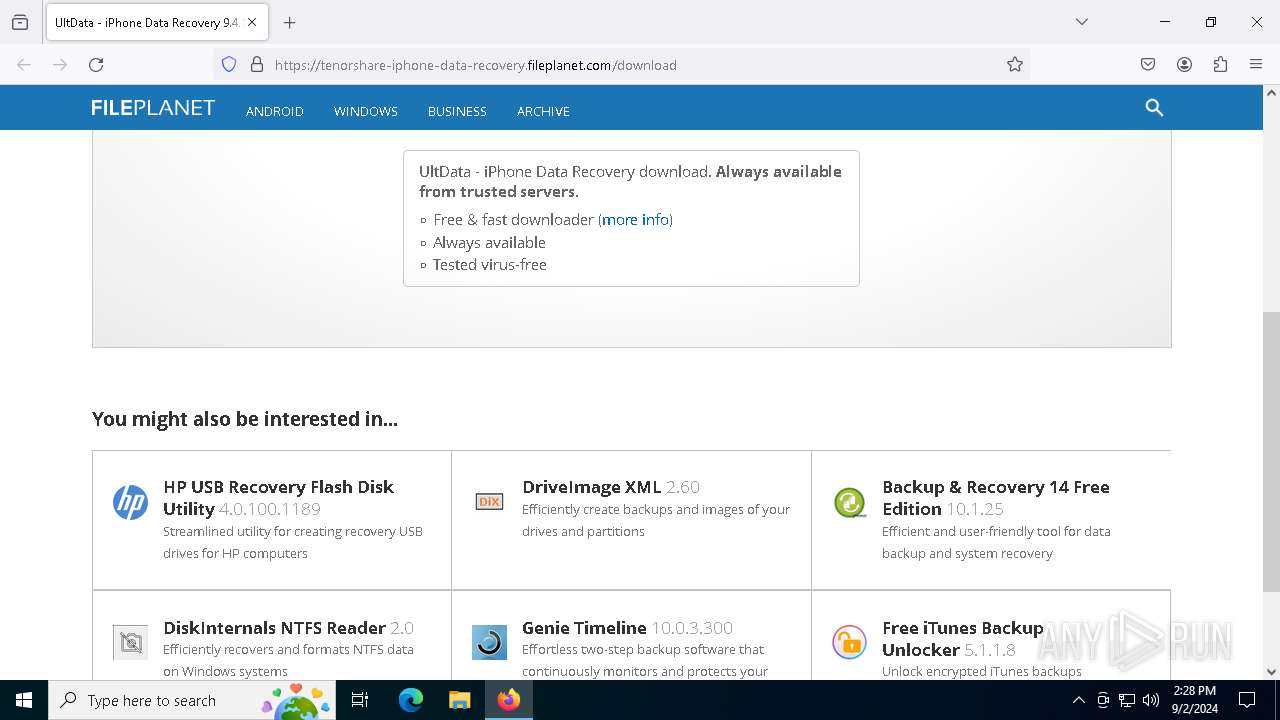This screenshot has height=720, width=1280.
Task: Open Task View on the taskbar
Action: 360,700
